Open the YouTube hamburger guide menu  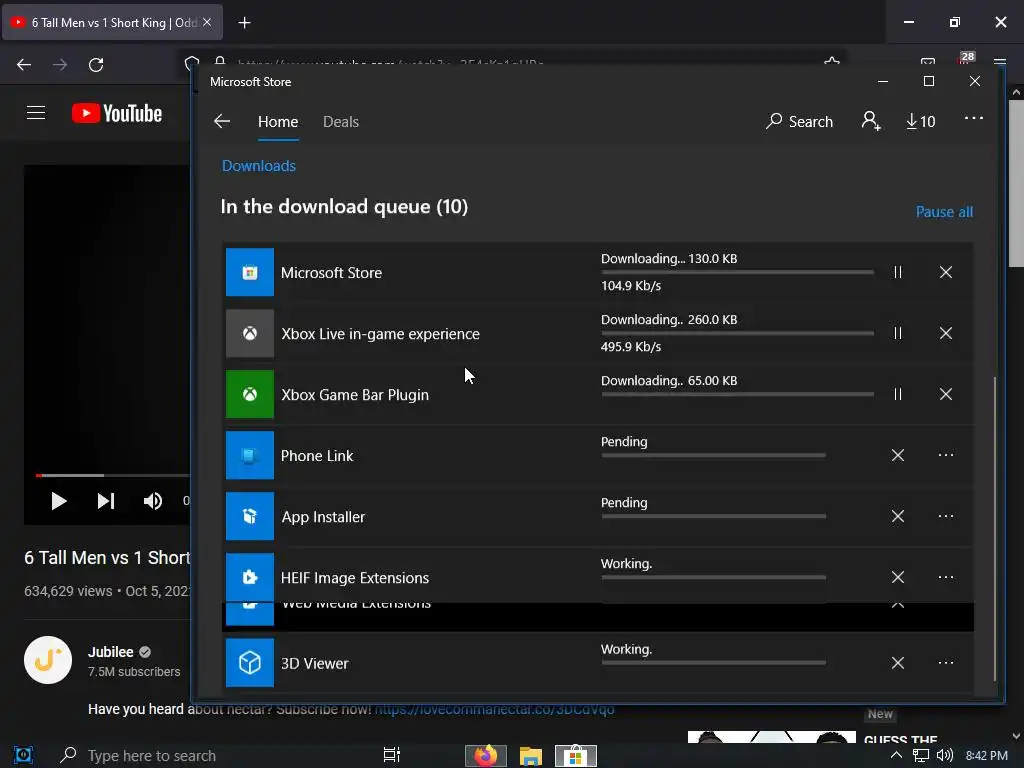pyautogui.click(x=36, y=113)
